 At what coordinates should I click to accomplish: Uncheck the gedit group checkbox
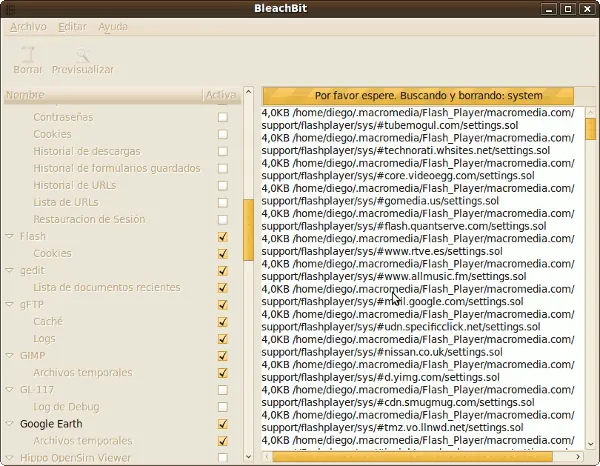coord(223,271)
